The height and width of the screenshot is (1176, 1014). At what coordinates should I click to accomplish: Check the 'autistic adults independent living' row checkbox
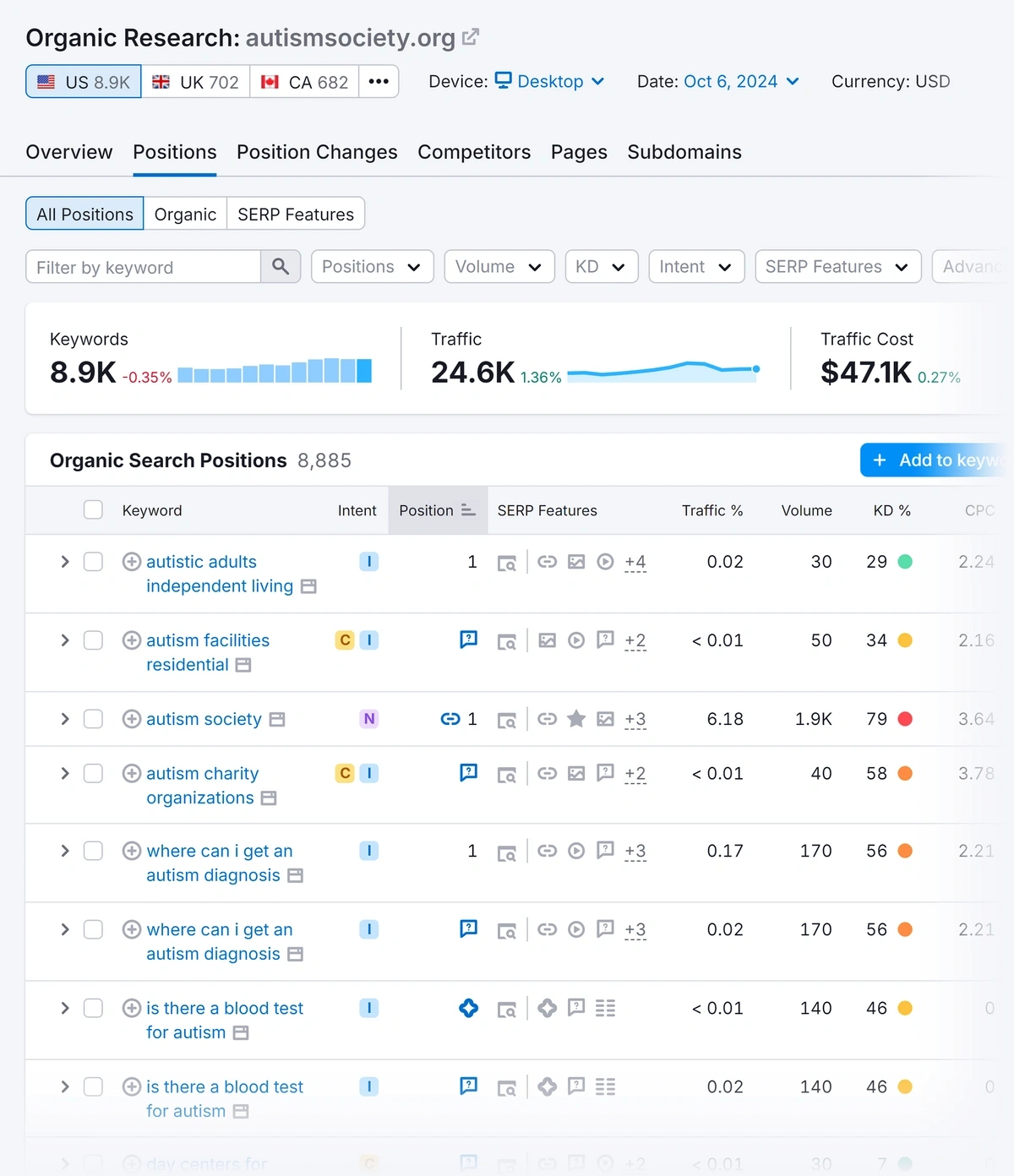93,562
